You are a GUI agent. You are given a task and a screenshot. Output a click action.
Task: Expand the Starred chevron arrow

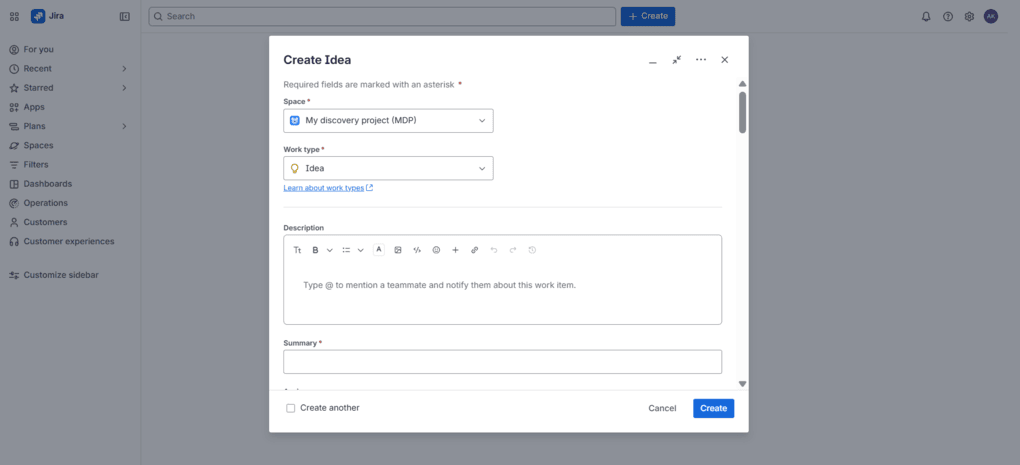click(124, 88)
